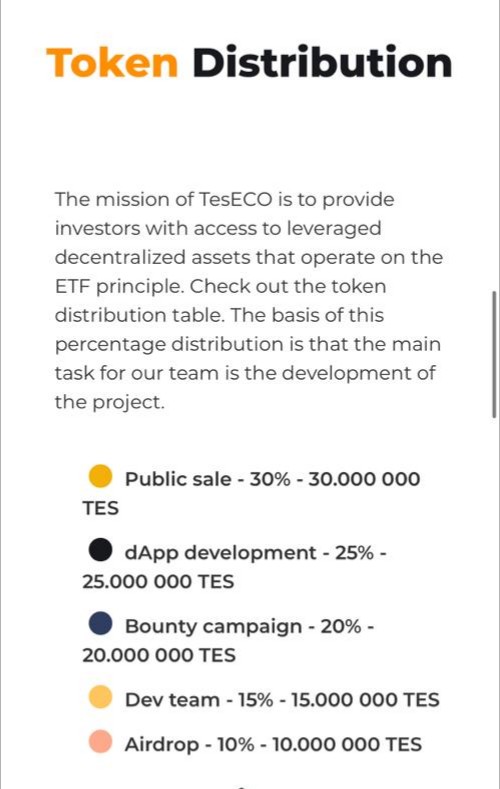Select the salmon Airdrop legend dot
The width and height of the screenshot is (500, 789).
[100, 742]
